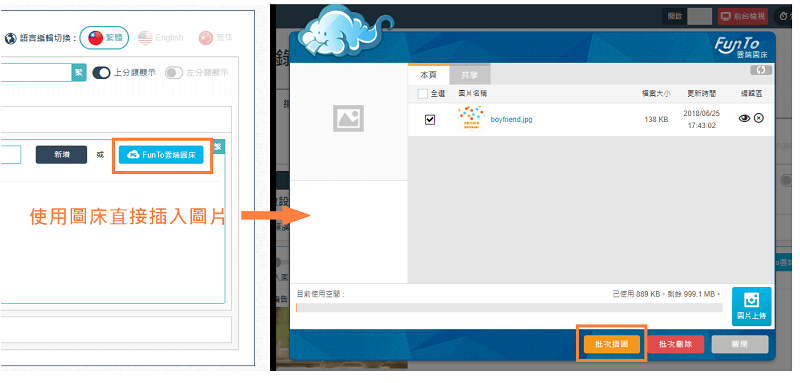This screenshot has width=800, height=383.
Task: Click the FunTo 雲端圖床 brand logo
Action: coord(740,48)
